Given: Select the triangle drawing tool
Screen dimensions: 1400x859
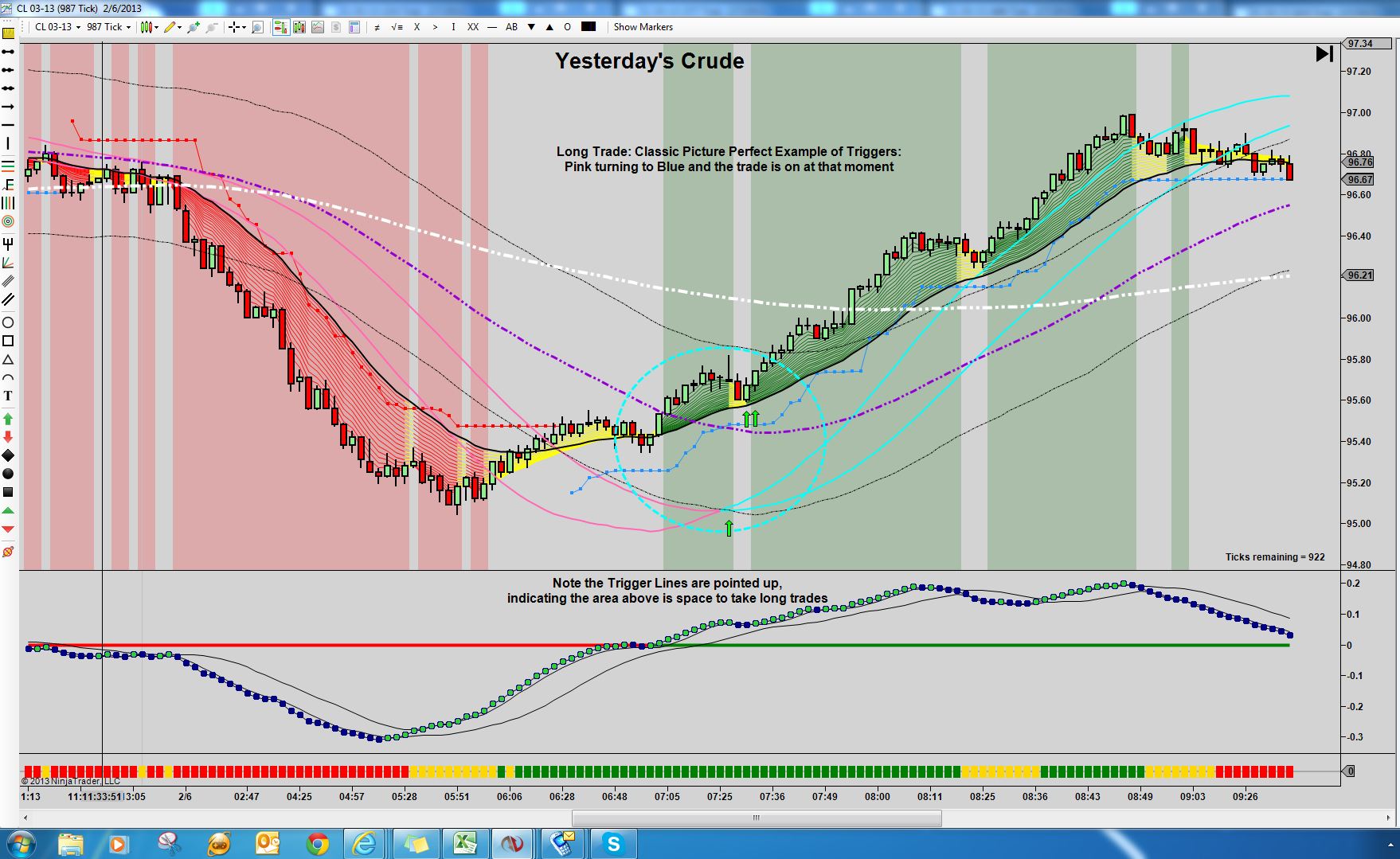Looking at the screenshot, I should click(x=8, y=360).
